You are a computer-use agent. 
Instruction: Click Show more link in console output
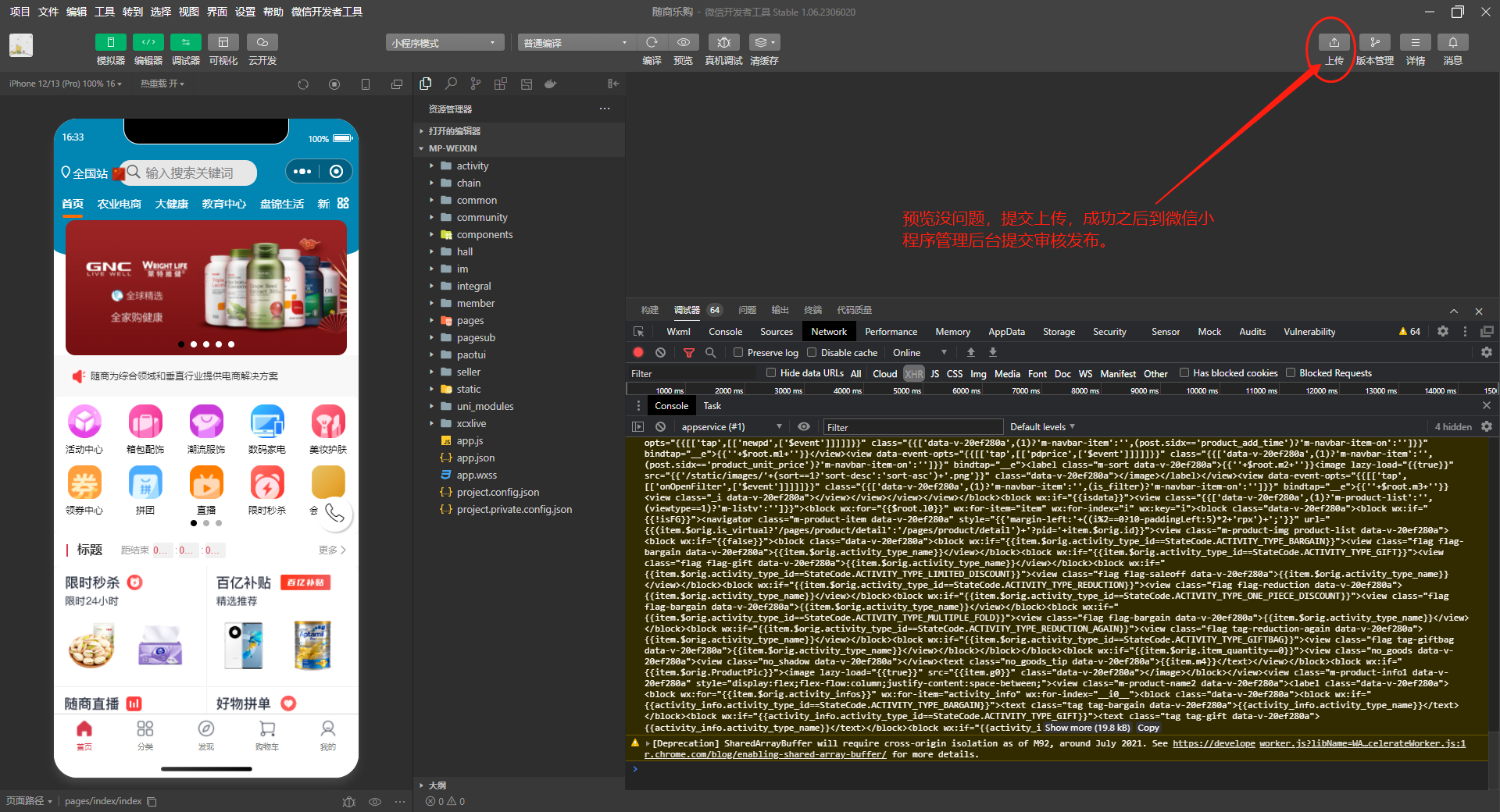coord(1087,728)
